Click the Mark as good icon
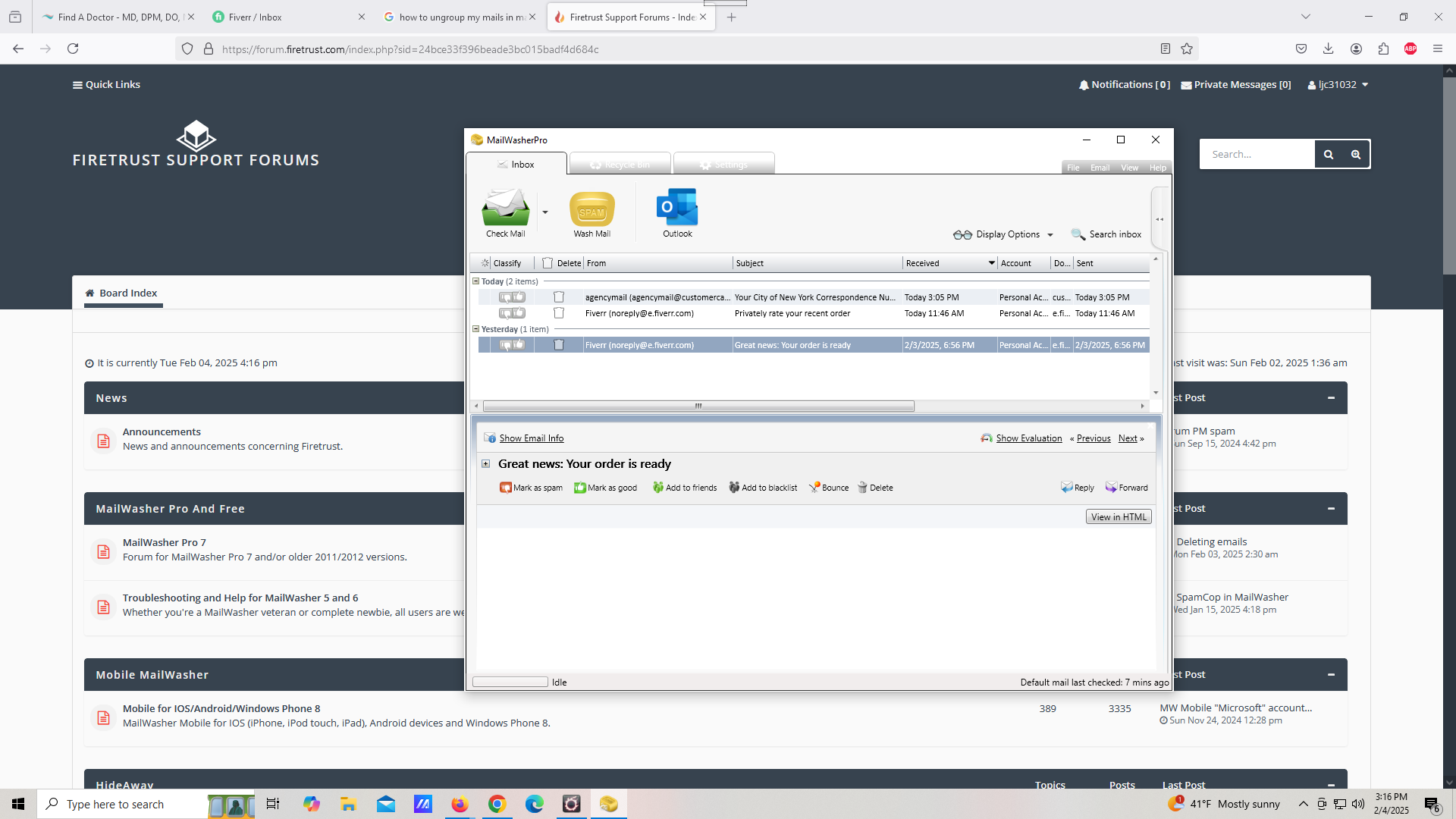The image size is (1456, 819). (580, 488)
